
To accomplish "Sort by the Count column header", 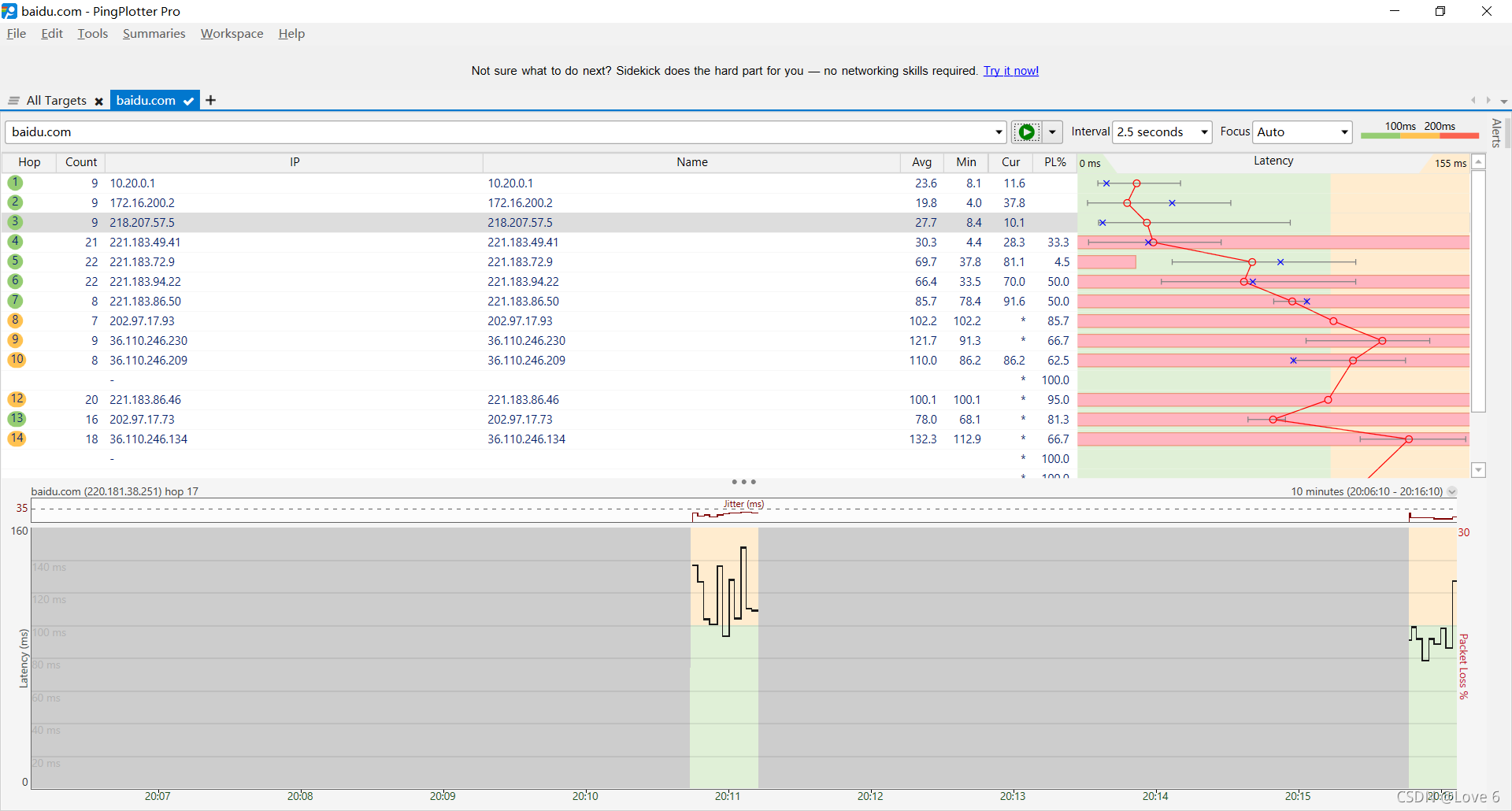I will pos(81,162).
